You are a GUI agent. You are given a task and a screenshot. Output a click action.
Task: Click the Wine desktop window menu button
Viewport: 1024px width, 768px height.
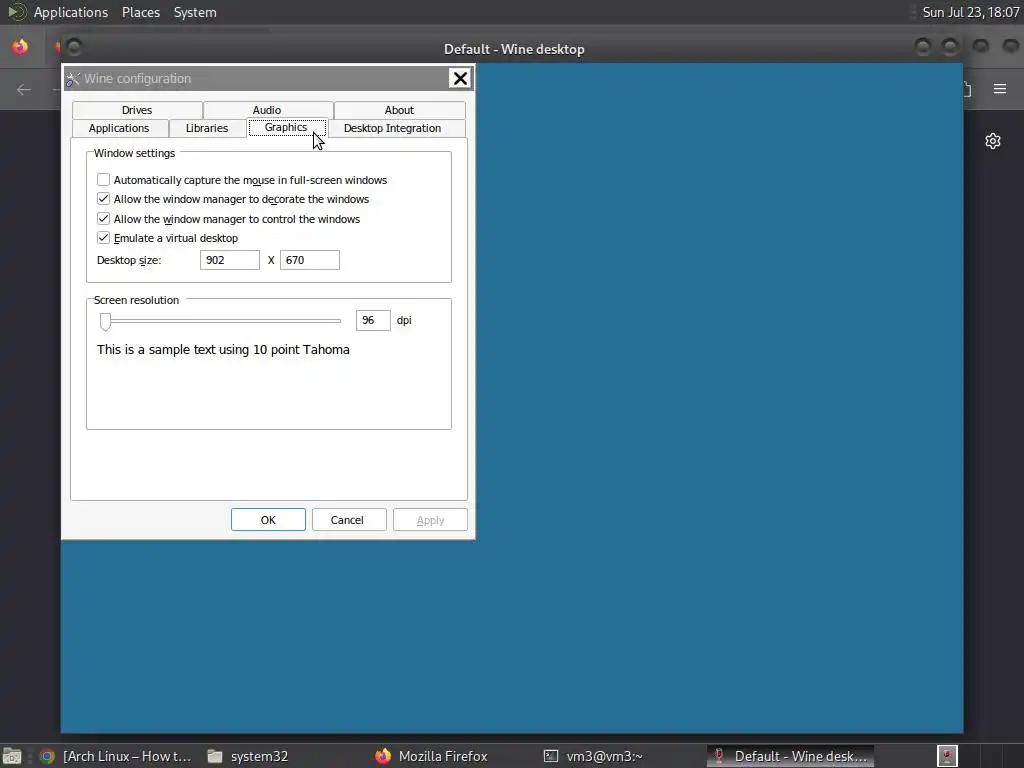tap(74, 48)
